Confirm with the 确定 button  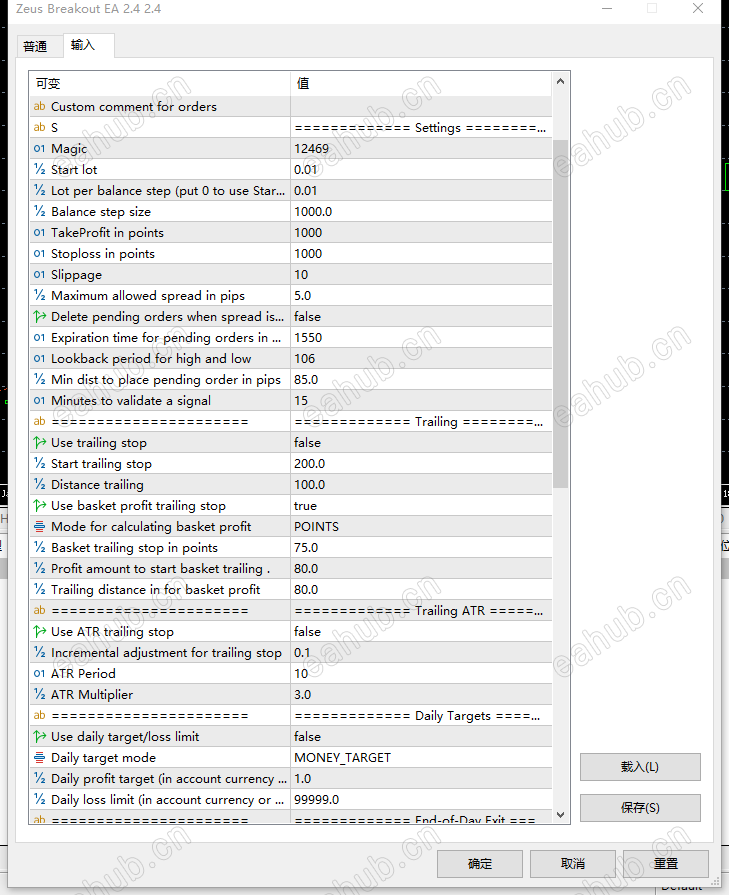tap(480, 864)
